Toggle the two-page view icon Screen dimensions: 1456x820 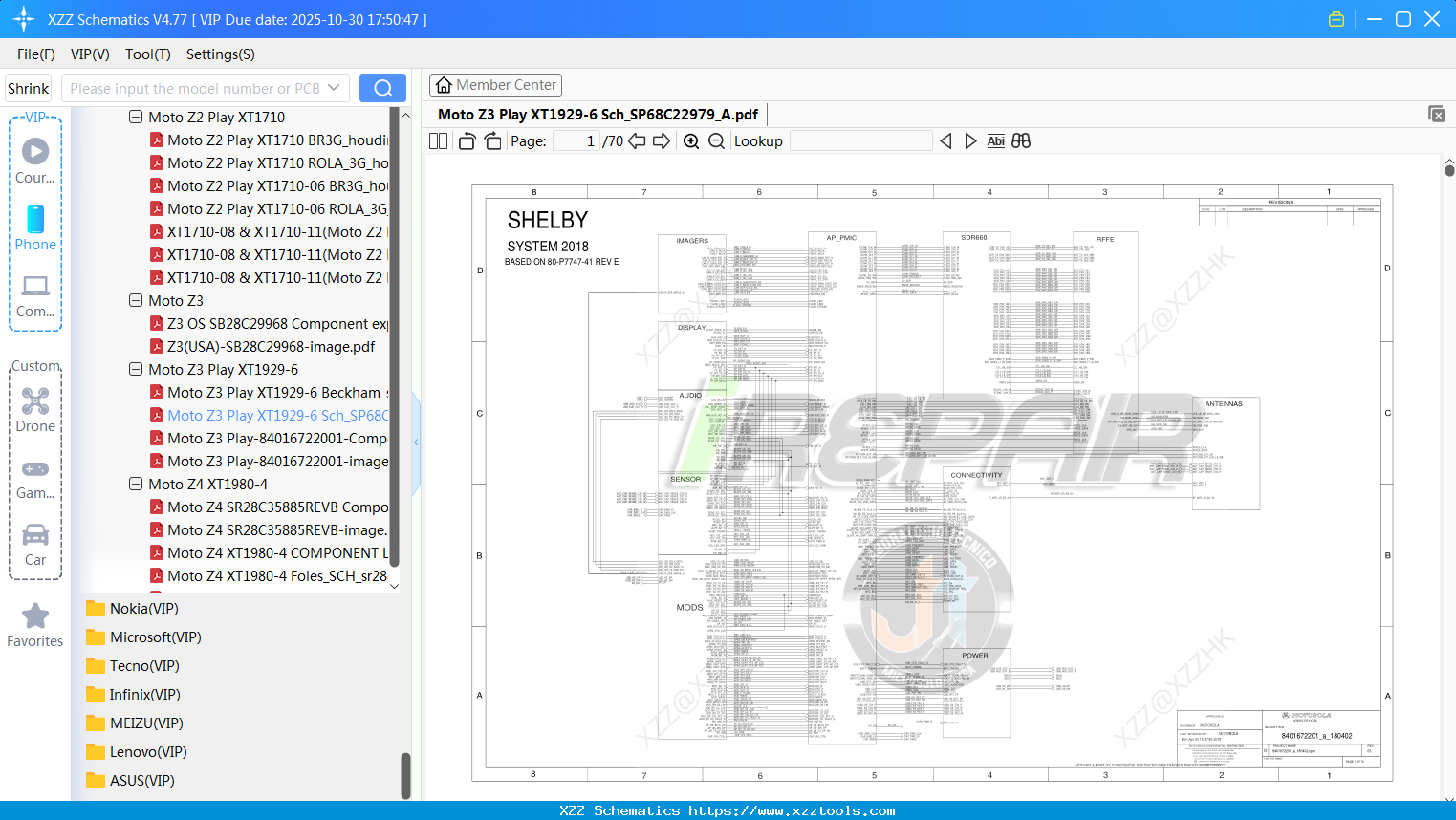pos(439,141)
